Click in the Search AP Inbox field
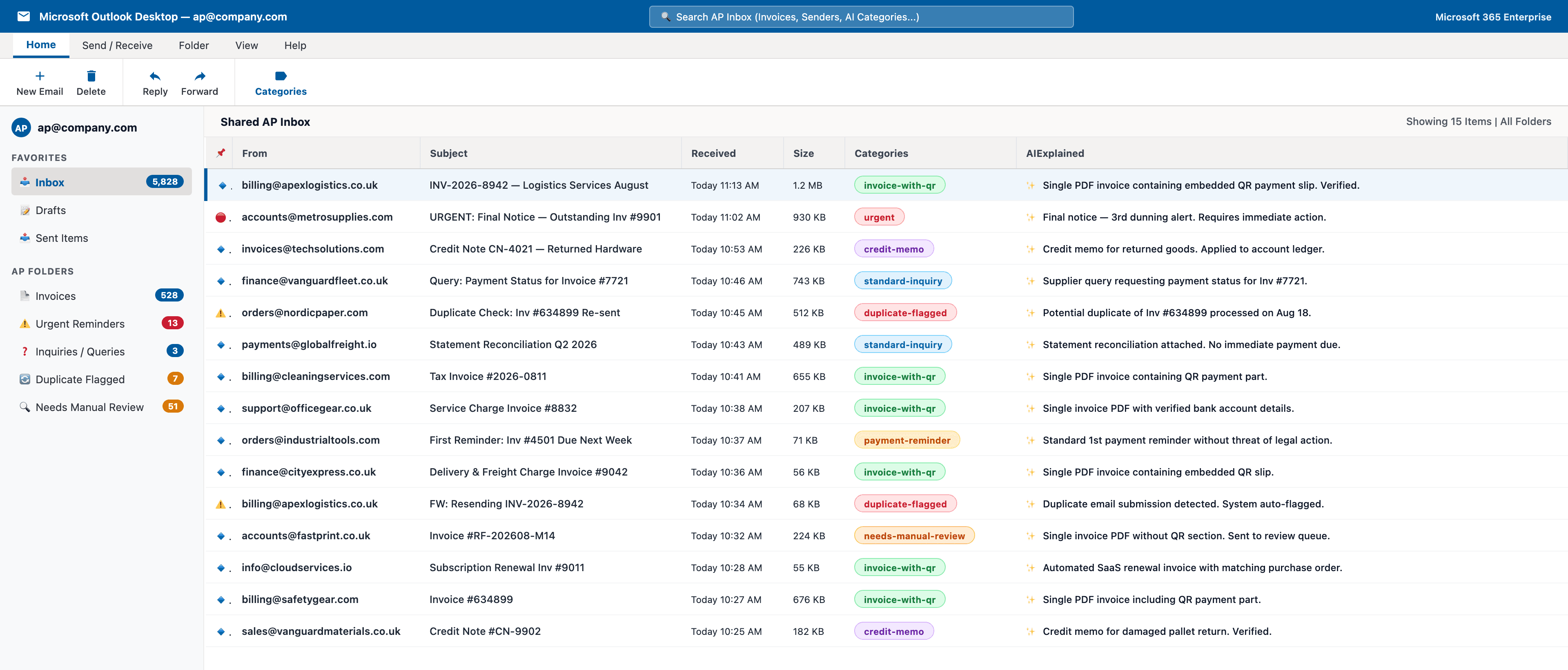Image resolution: width=1568 pixels, height=670 pixels. [x=861, y=17]
